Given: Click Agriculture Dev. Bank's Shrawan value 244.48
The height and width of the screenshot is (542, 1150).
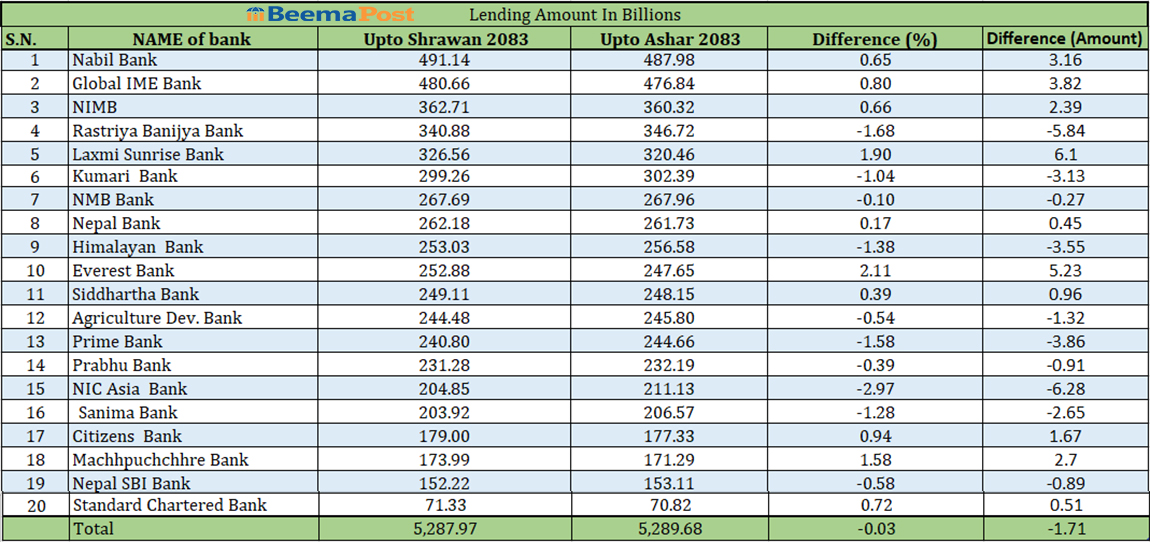Looking at the screenshot, I should click(x=446, y=318).
